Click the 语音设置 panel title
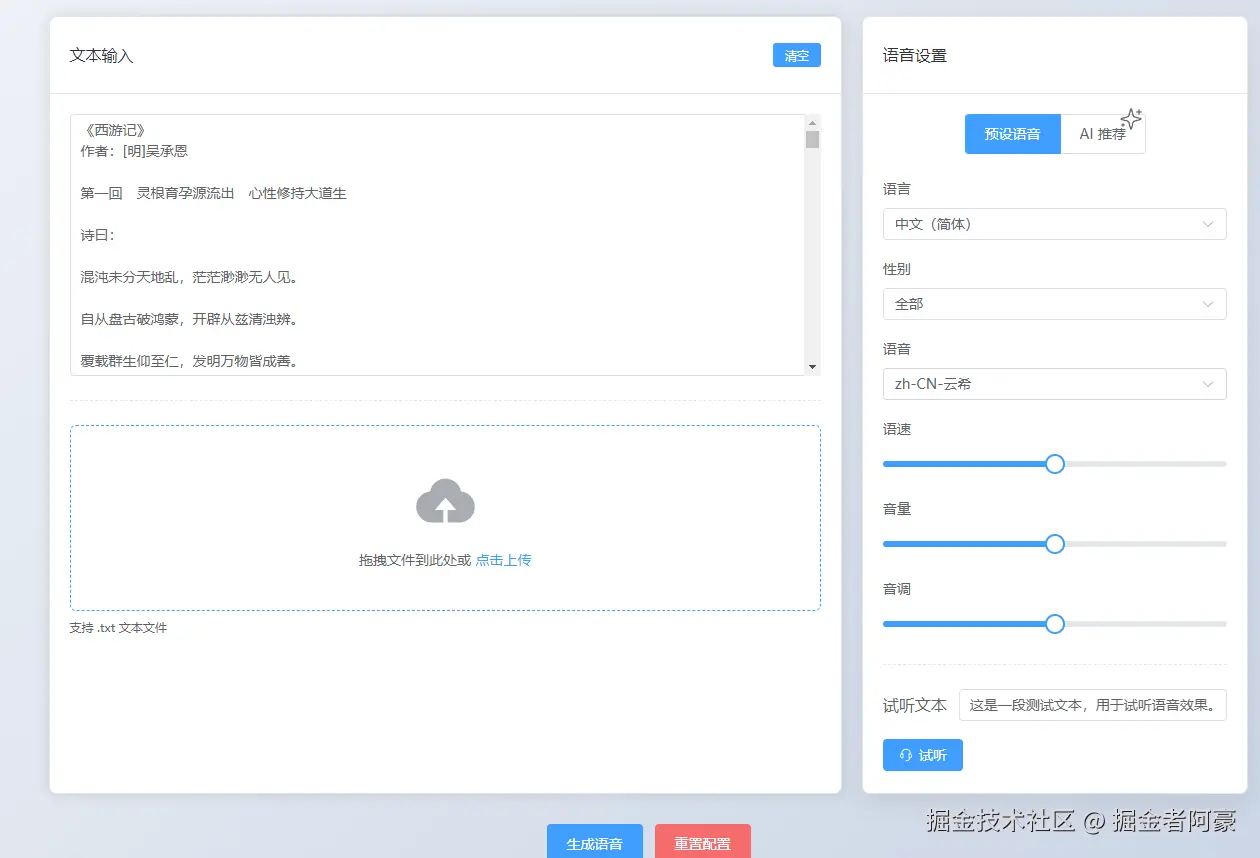 (915, 56)
